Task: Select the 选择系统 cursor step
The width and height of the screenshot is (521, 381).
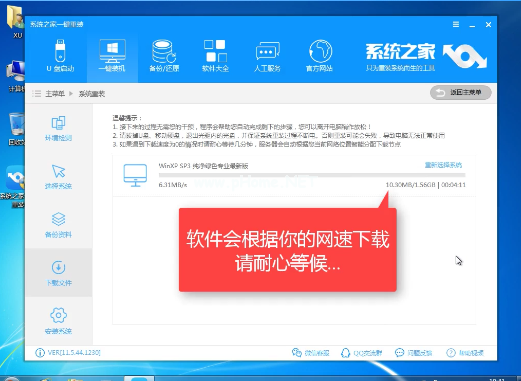Action: click(x=58, y=177)
